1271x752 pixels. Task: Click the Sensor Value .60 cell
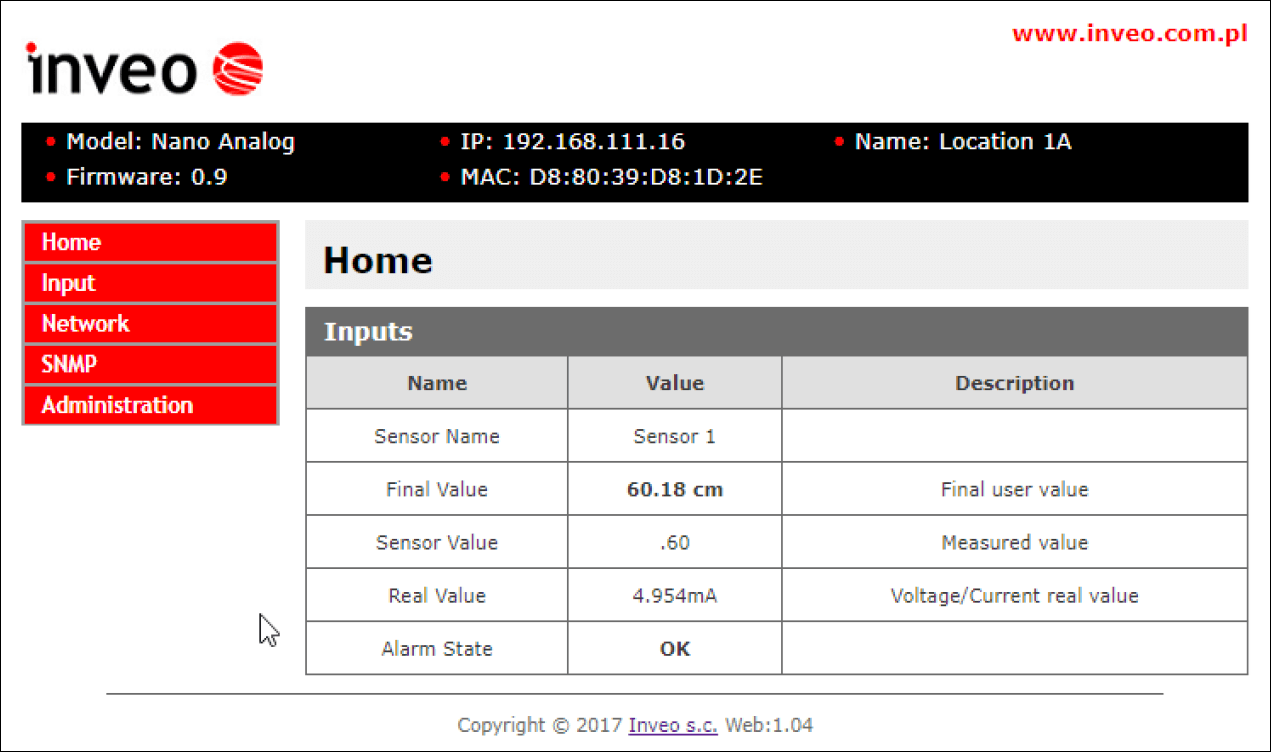tap(675, 543)
